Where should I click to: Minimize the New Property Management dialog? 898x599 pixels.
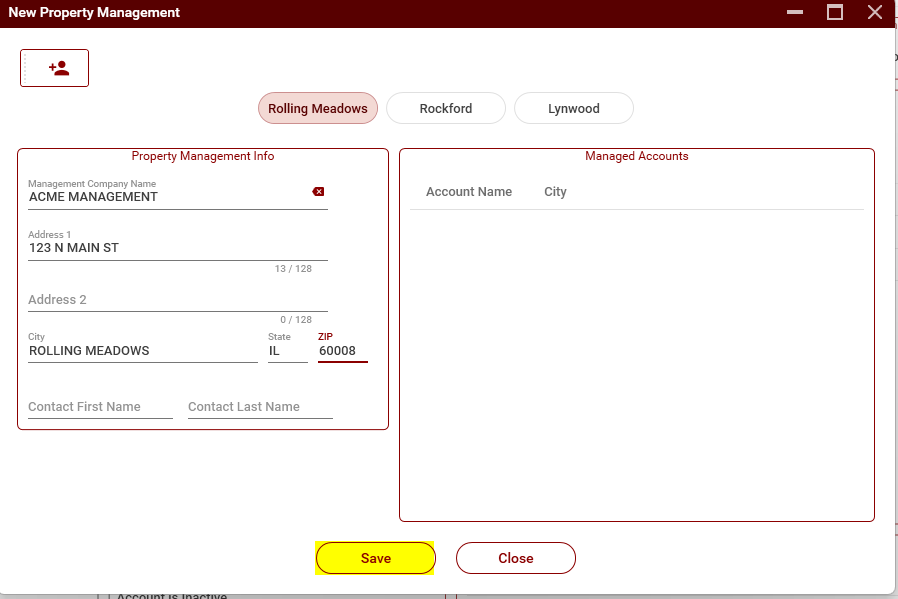(x=796, y=13)
